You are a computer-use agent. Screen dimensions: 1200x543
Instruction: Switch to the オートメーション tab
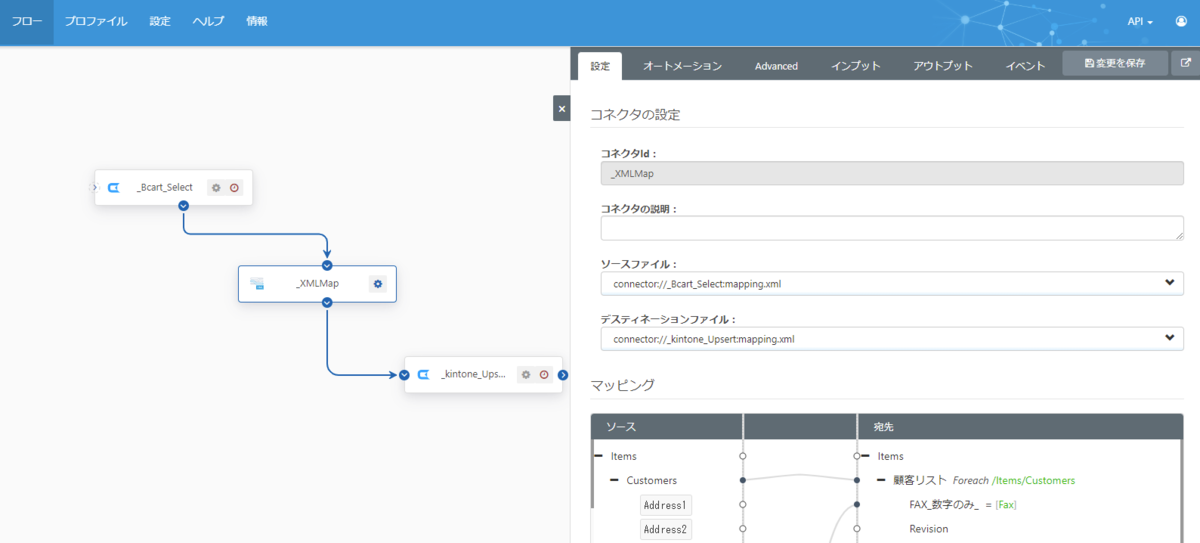click(682, 66)
